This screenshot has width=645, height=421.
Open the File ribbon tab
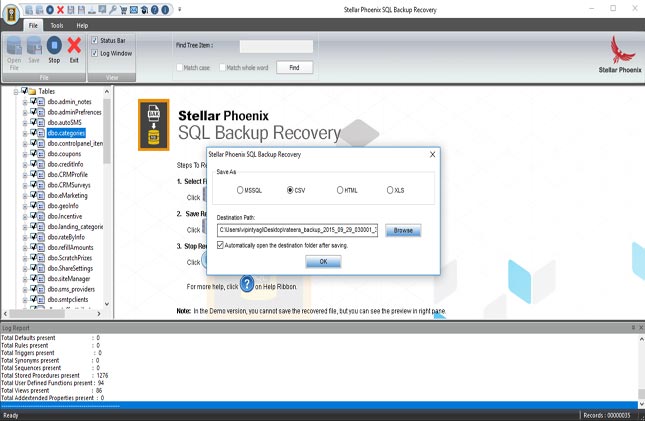point(33,25)
